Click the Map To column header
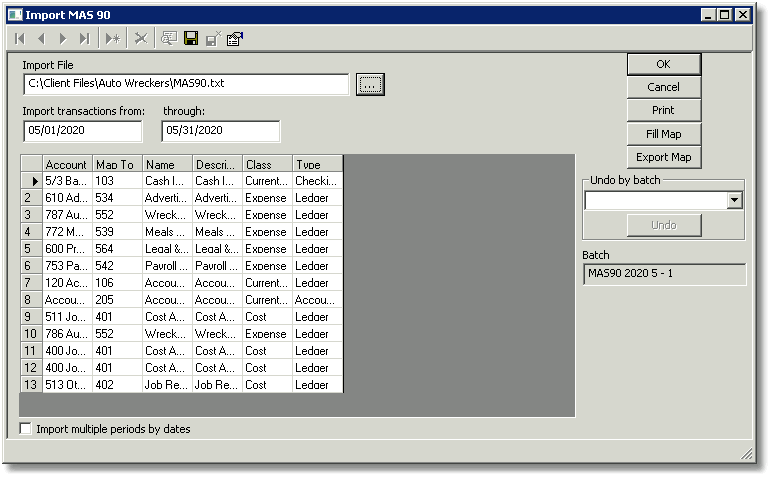 click(x=118, y=164)
